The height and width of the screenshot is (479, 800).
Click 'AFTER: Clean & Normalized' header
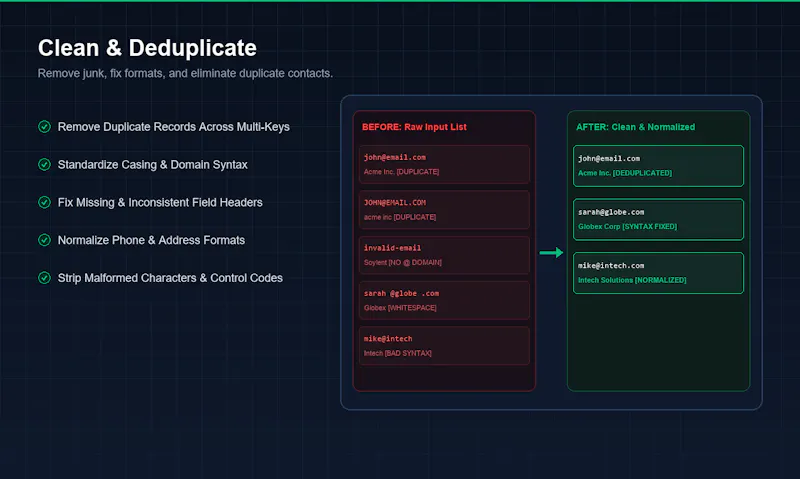pos(635,127)
